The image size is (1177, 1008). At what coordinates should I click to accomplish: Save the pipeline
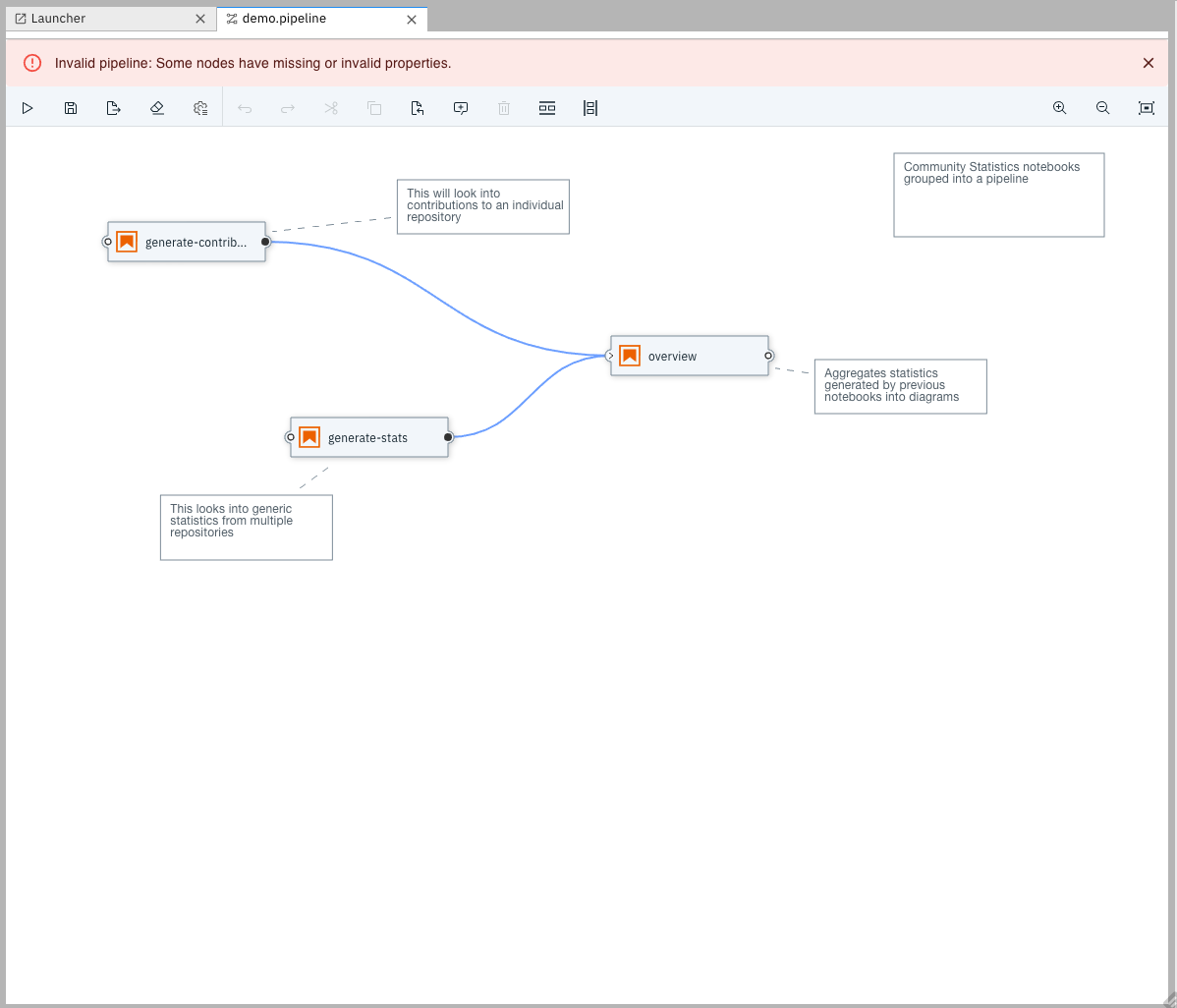click(70, 108)
